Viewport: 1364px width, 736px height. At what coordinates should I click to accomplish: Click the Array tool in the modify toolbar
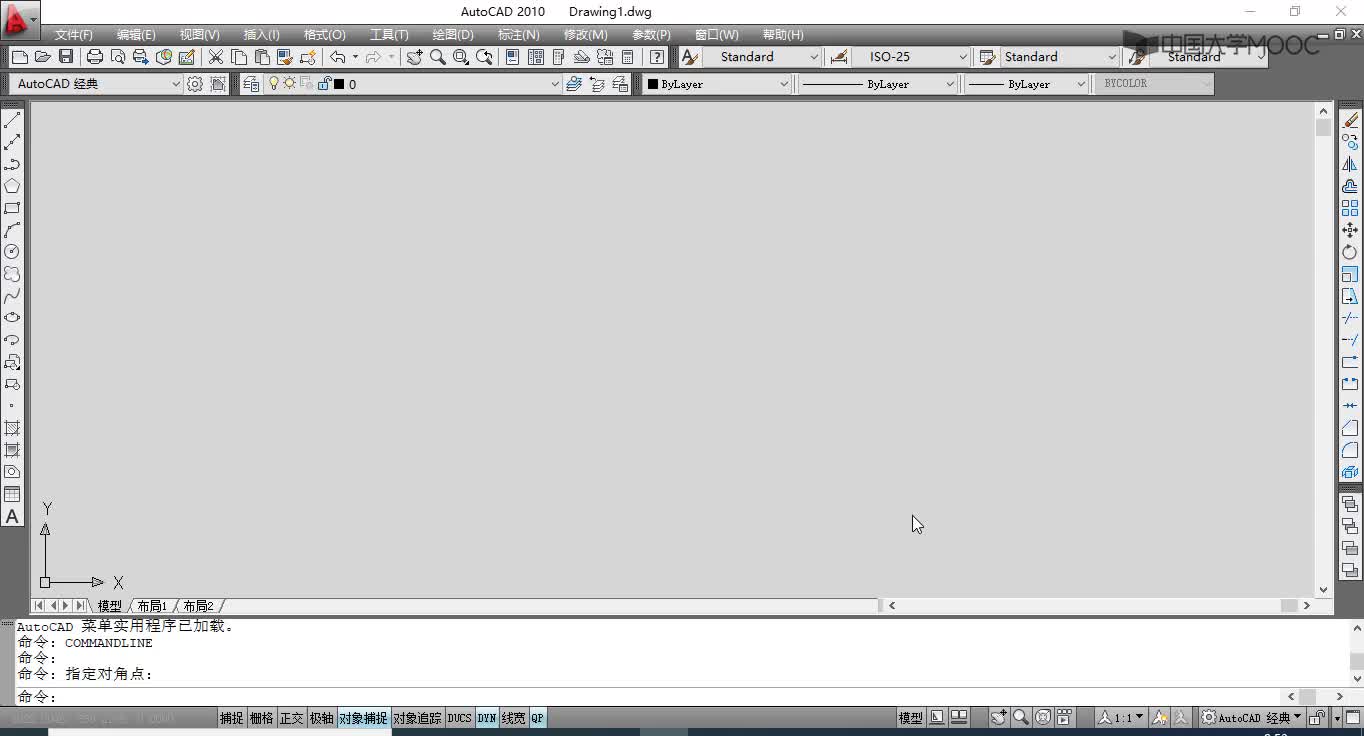click(x=1350, y=208)
